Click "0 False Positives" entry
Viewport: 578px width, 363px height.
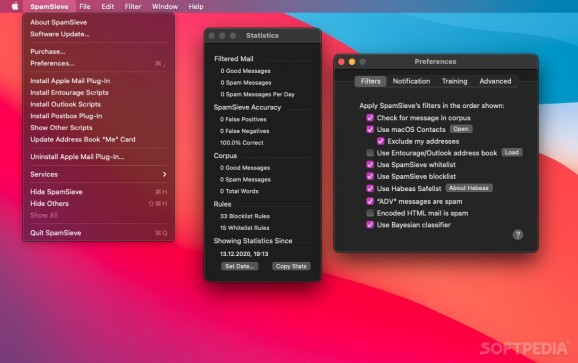pos(243,119)
